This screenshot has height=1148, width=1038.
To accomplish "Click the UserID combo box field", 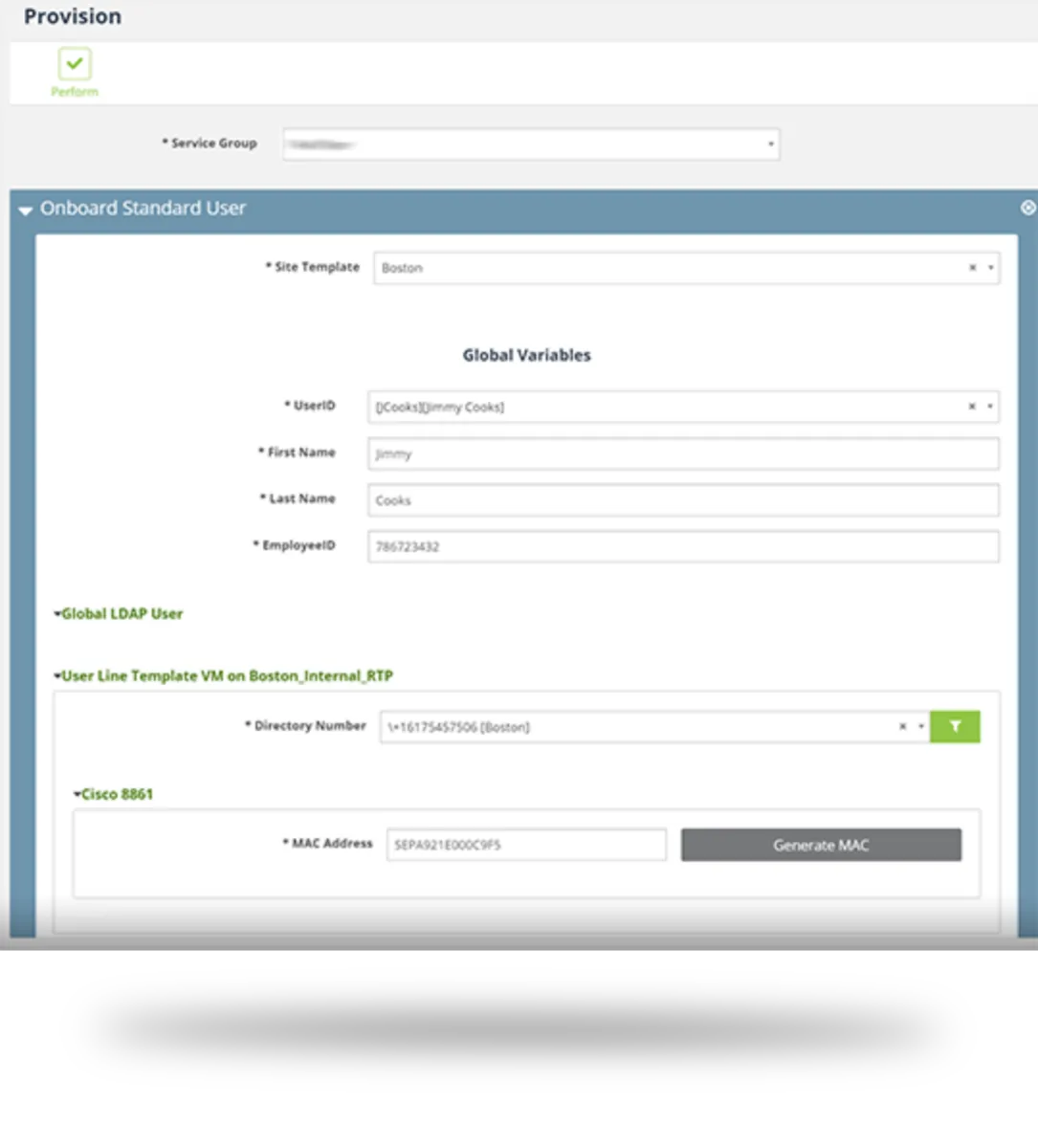I will click(x=683, y=407).
